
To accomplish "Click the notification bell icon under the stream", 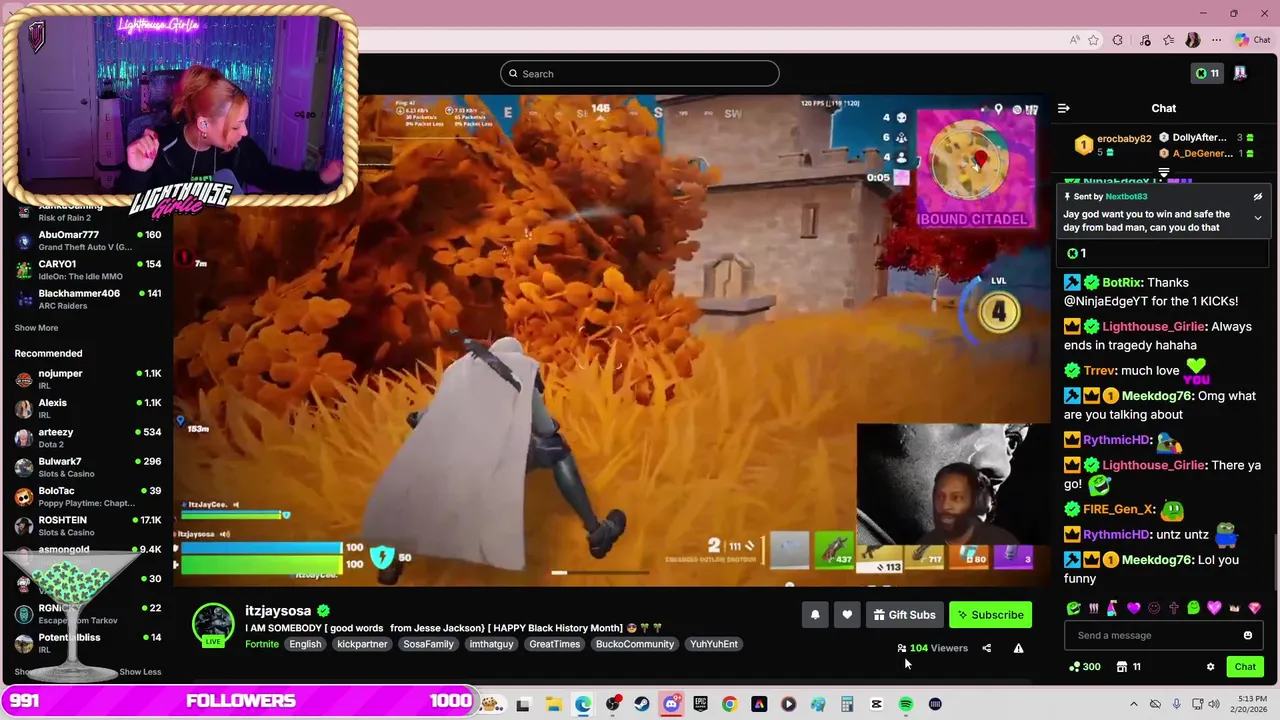I will (x=815, y=615).
